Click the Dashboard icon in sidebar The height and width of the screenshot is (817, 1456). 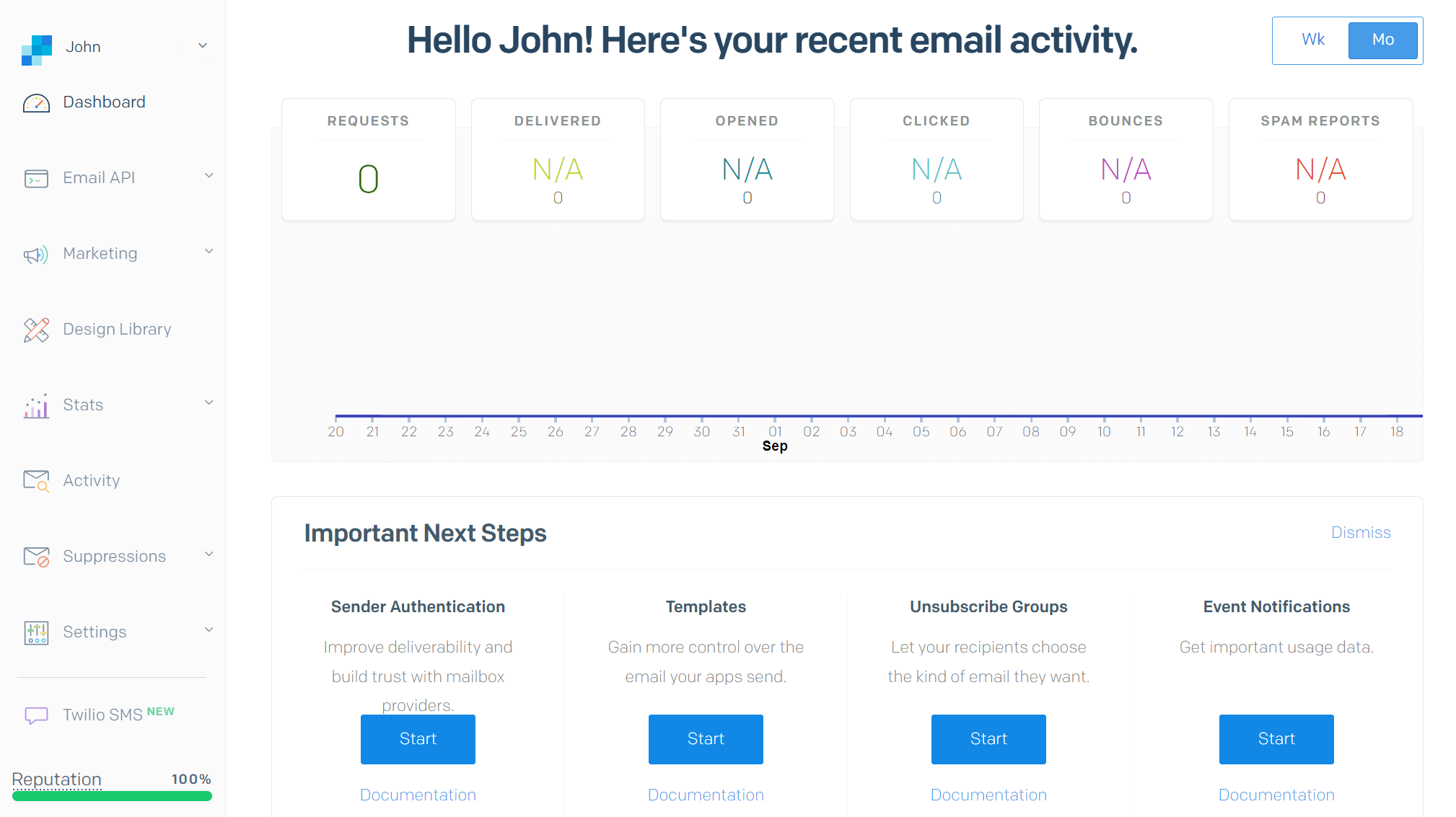(x=37, y=101)
